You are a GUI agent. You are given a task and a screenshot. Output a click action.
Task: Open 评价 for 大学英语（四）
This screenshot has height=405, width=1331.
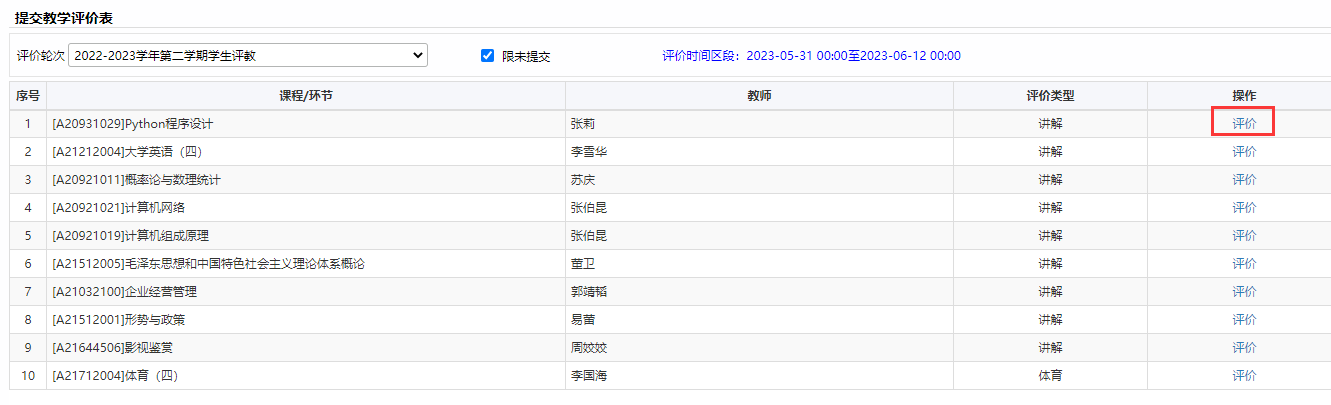click(x=1244, y=152)
